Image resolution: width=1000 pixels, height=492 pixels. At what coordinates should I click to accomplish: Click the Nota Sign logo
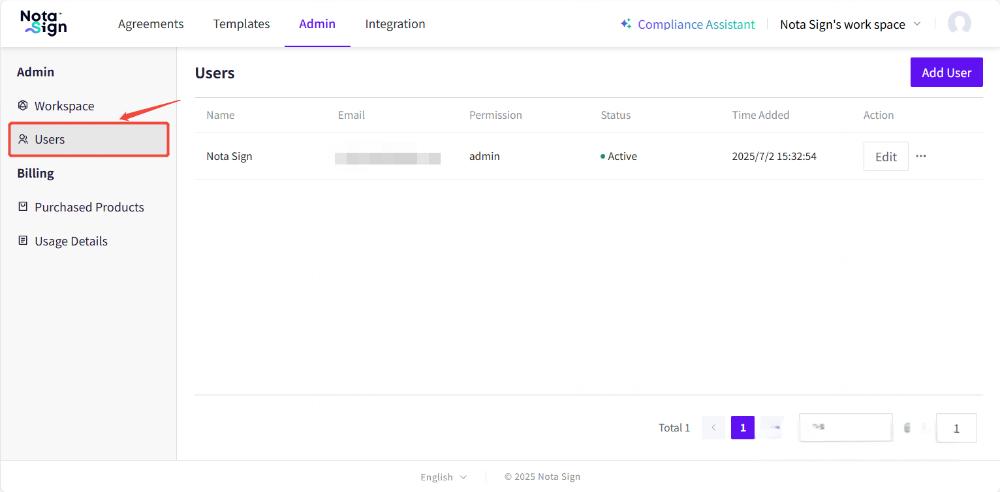[x=43, y=23]
